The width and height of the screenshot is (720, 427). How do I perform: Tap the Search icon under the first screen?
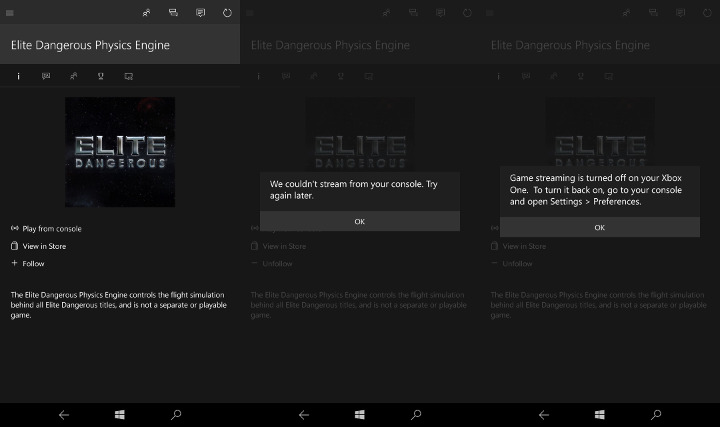pos(176,415)
